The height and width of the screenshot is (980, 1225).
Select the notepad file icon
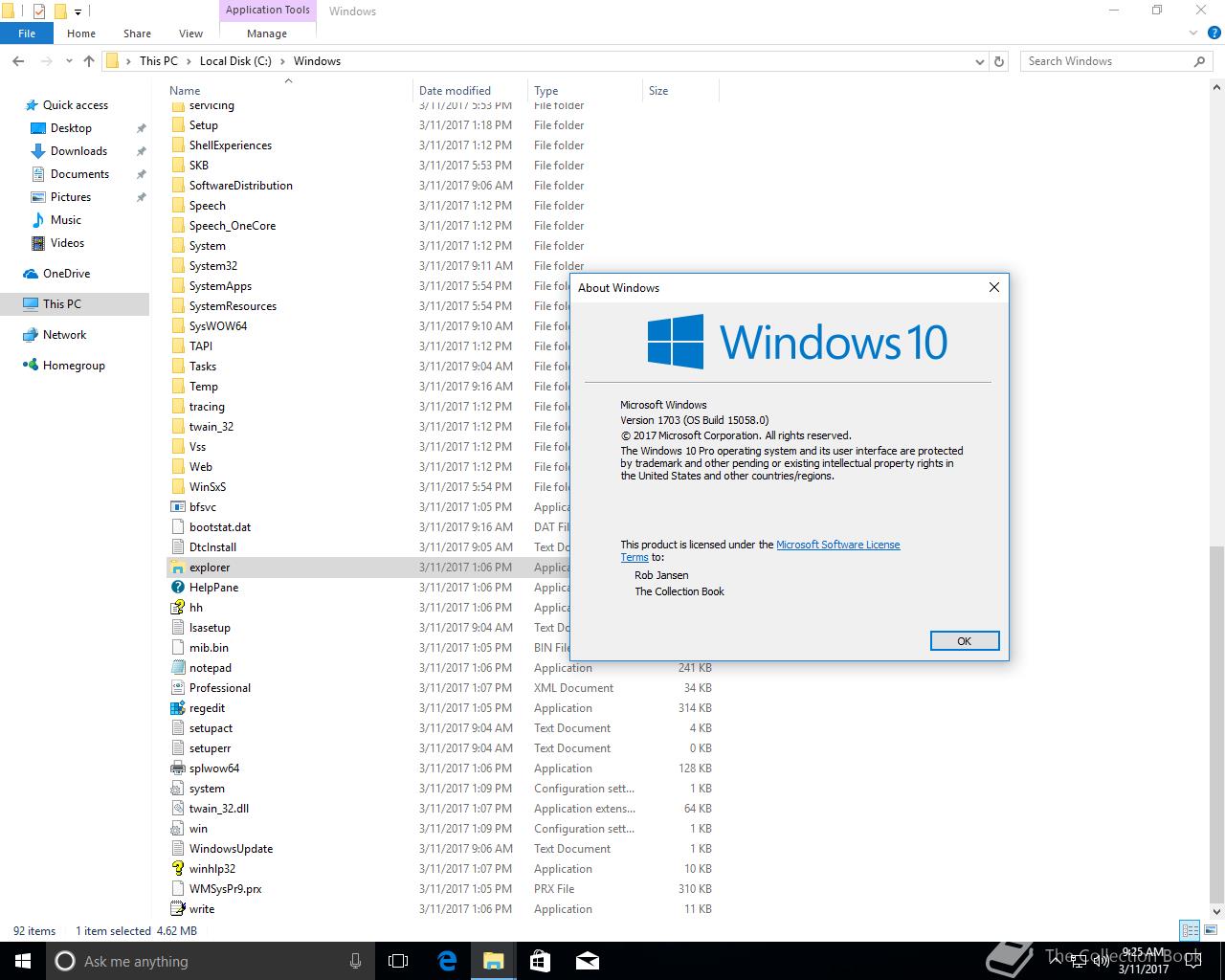coord(177,668)
